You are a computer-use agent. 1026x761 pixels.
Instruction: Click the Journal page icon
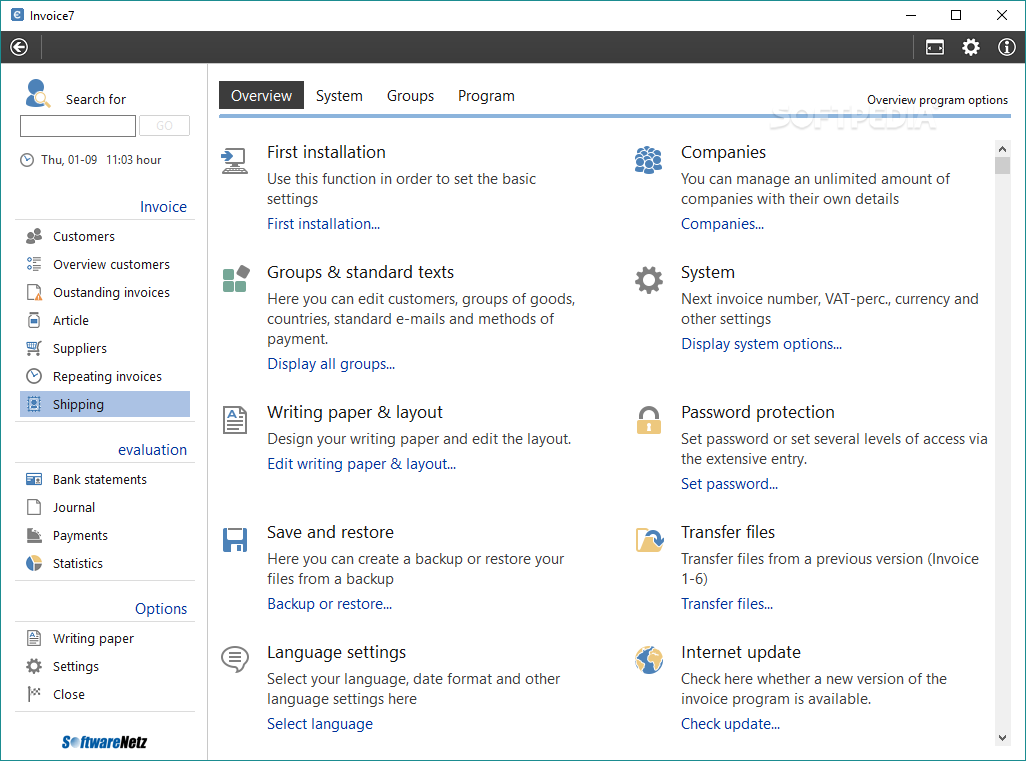point(34,507)
